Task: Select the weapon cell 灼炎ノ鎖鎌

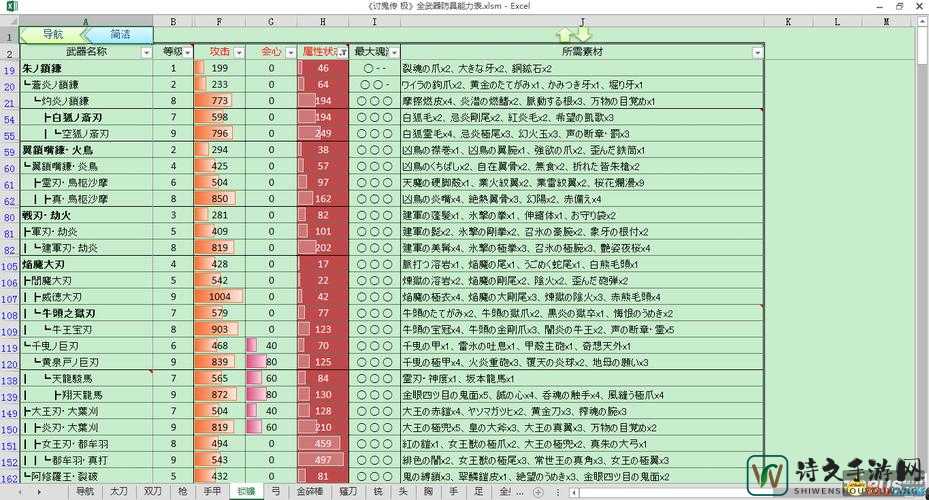Action: tap(86, 101)
